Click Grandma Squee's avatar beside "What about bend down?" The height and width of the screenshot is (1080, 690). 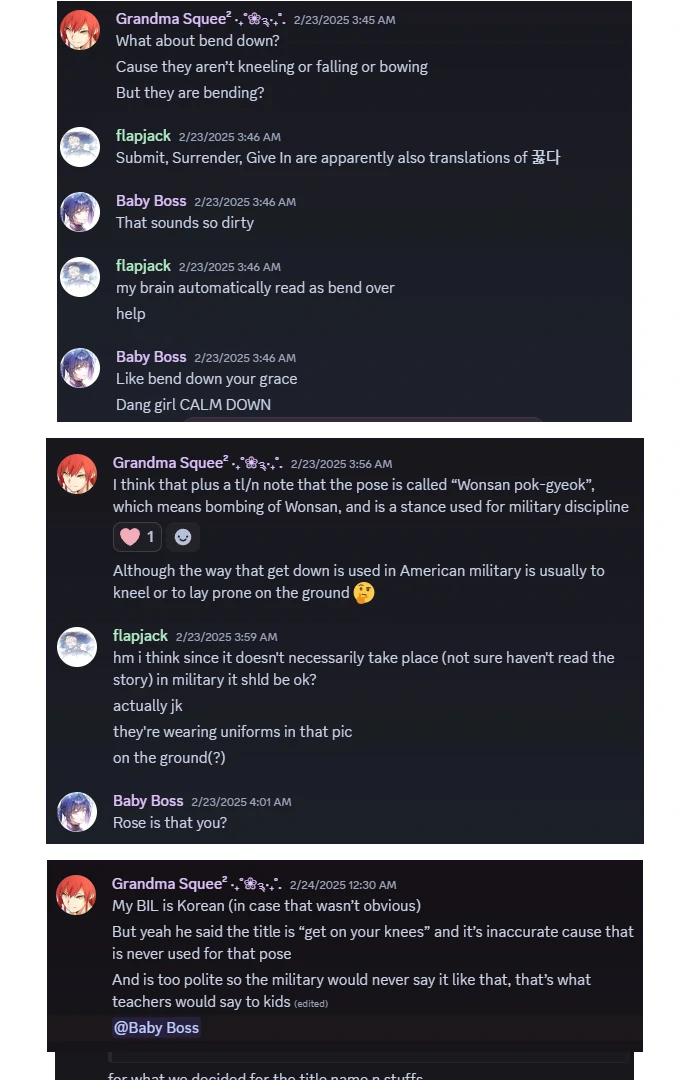[x=80, y=30]
